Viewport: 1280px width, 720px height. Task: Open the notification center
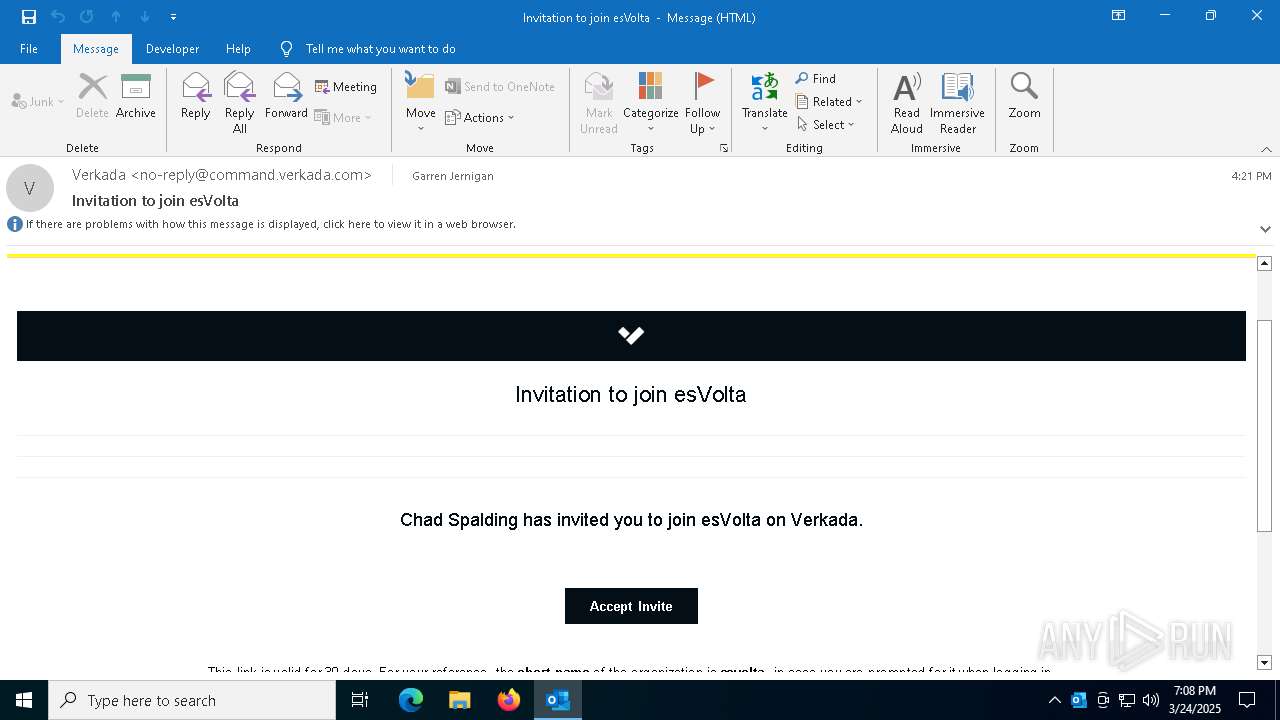(x=1247, y=700)
